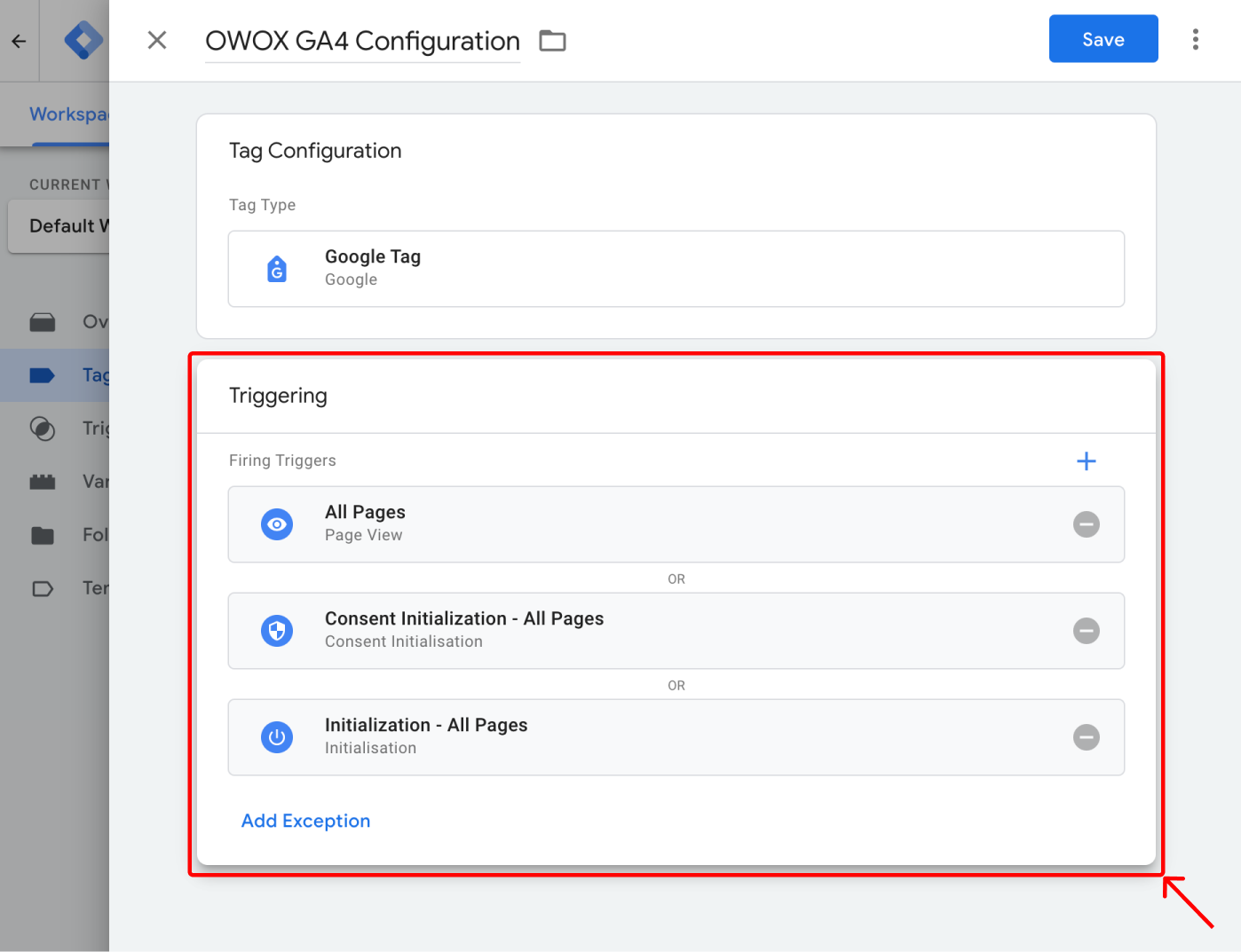Click the Add Exception link
The height and width of the screenshot is (952, 1241).
306,821
